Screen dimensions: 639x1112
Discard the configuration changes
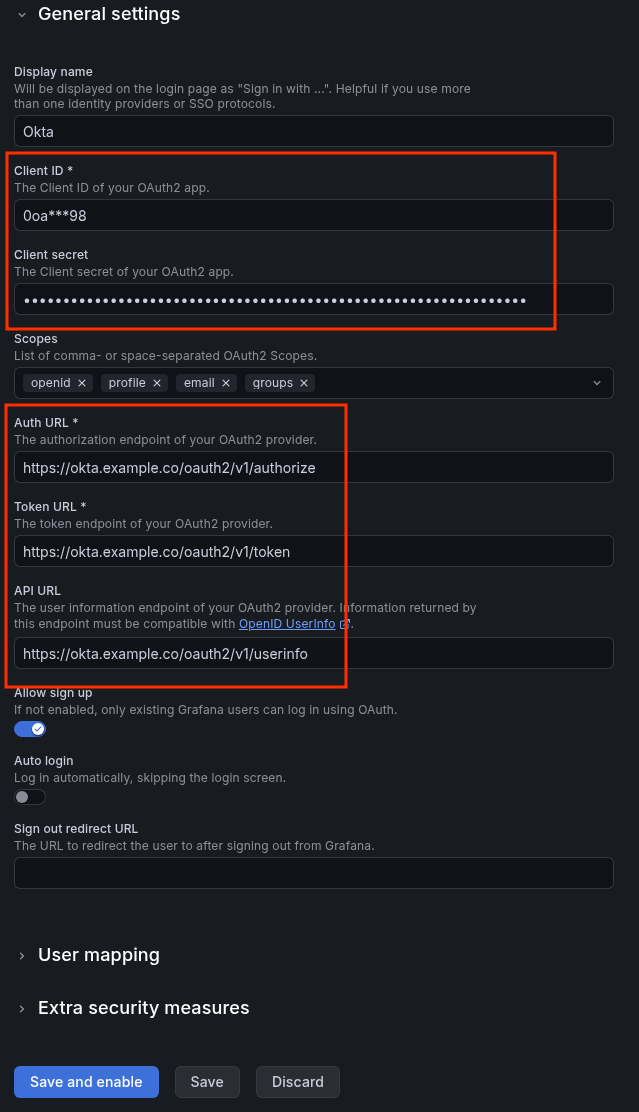[x=298, y=1082]
